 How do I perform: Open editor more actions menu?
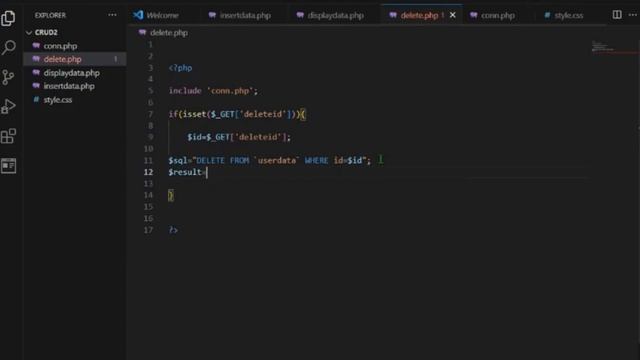click(633, 15)
